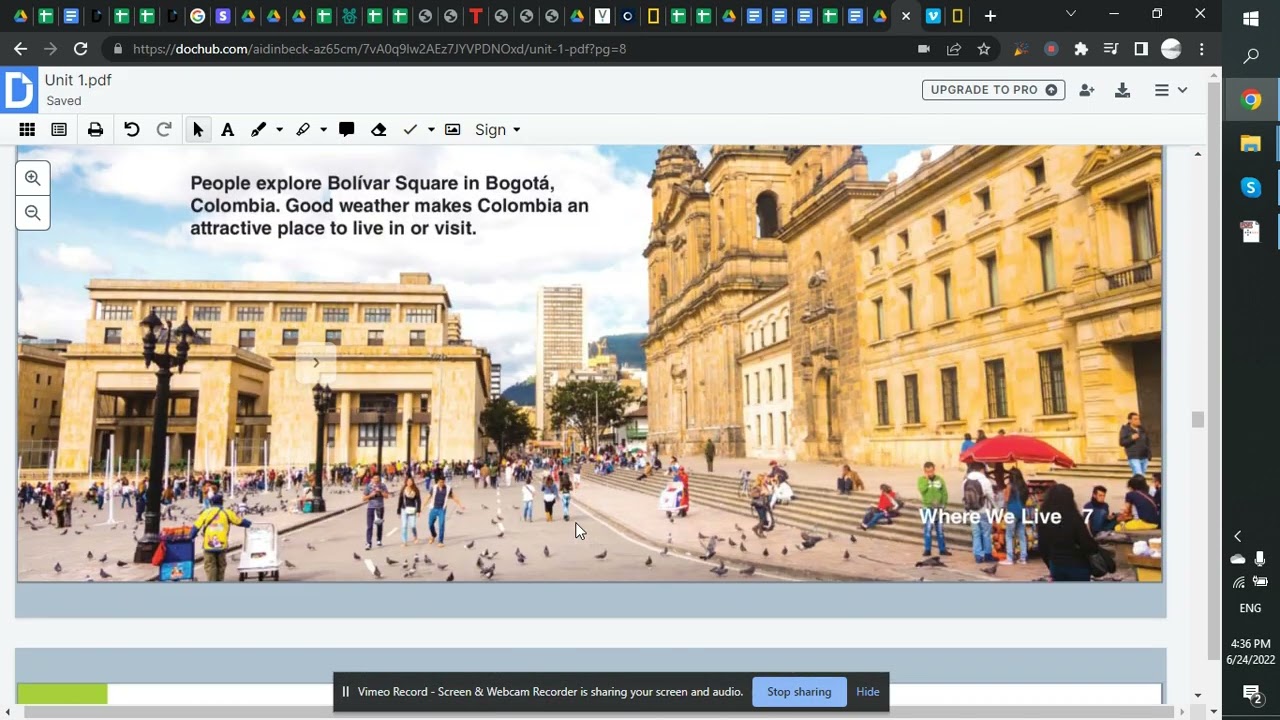The width and height of the screenshot is (1280, 720).
Task: Open the Chrome media control icon
Action: click(1111, 48)
